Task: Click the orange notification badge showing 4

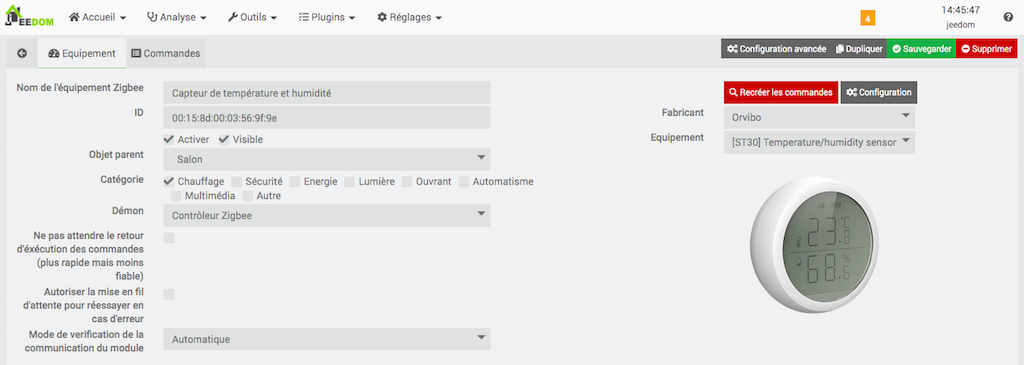Action: (x=867, y=19)
